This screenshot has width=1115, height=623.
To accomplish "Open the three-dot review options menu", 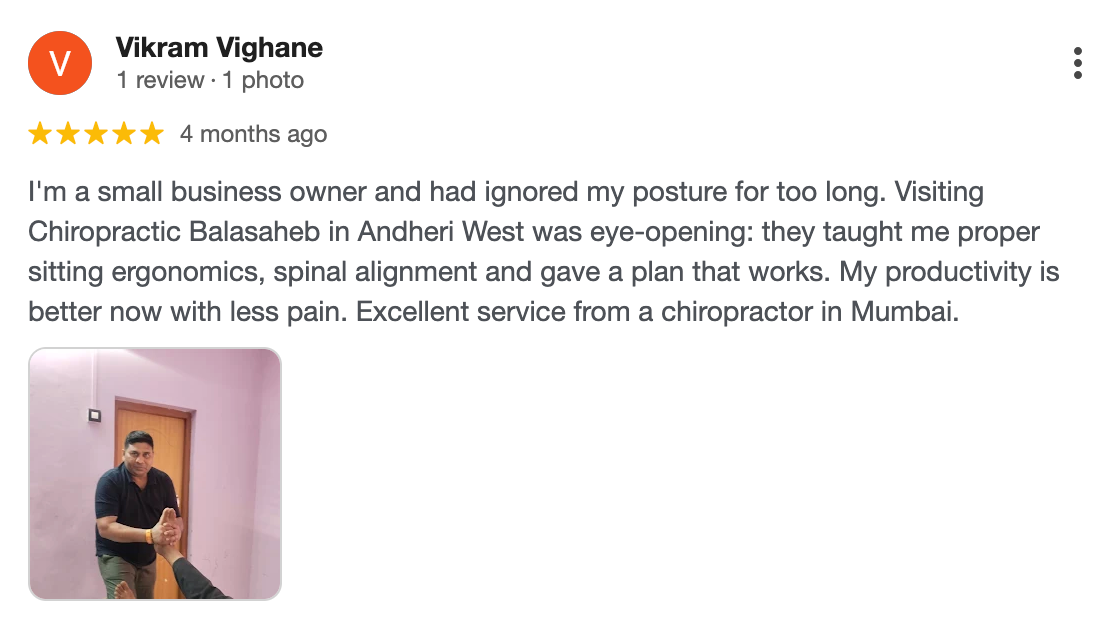I will click(1077, 63).
